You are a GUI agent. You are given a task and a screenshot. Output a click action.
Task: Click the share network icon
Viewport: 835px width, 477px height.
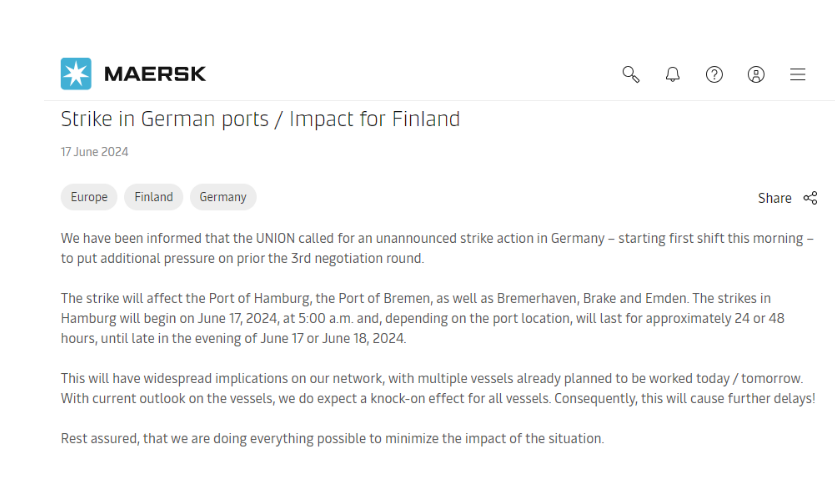810,198
